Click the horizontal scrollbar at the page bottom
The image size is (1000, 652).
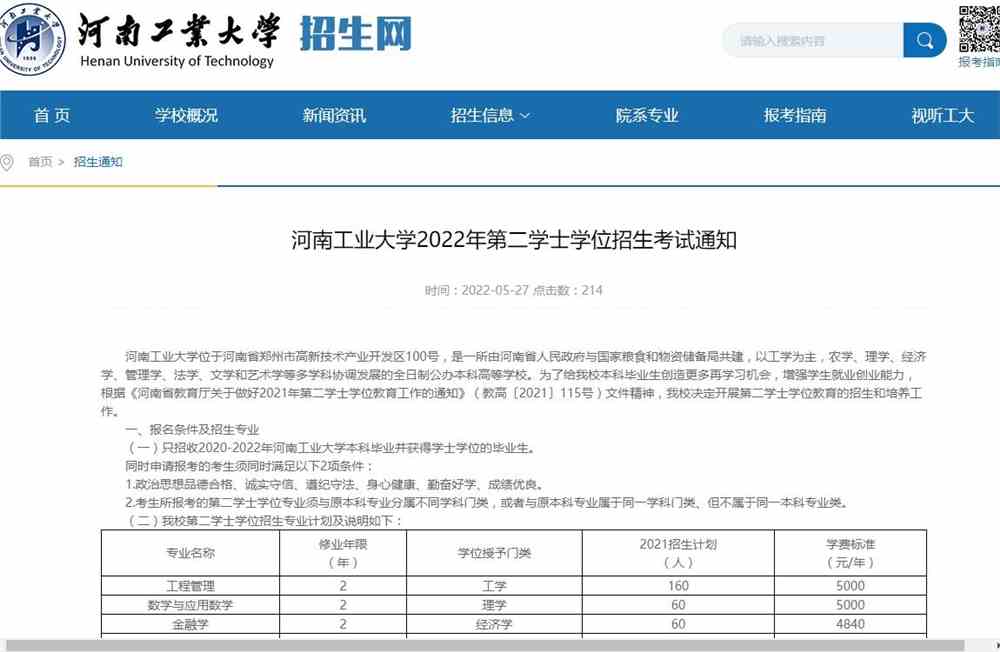click(485, 645)
